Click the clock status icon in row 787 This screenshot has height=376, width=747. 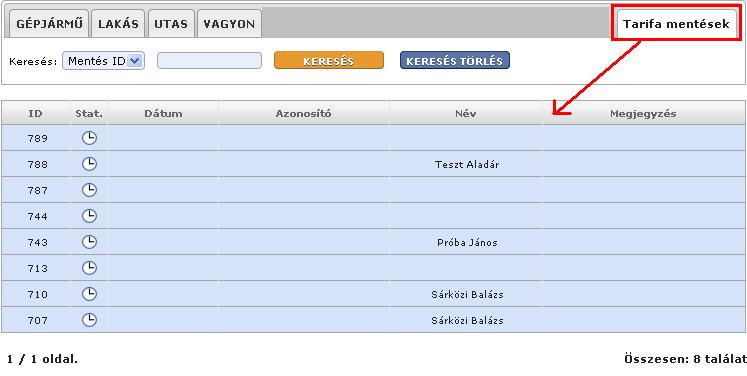pos(89,190)
